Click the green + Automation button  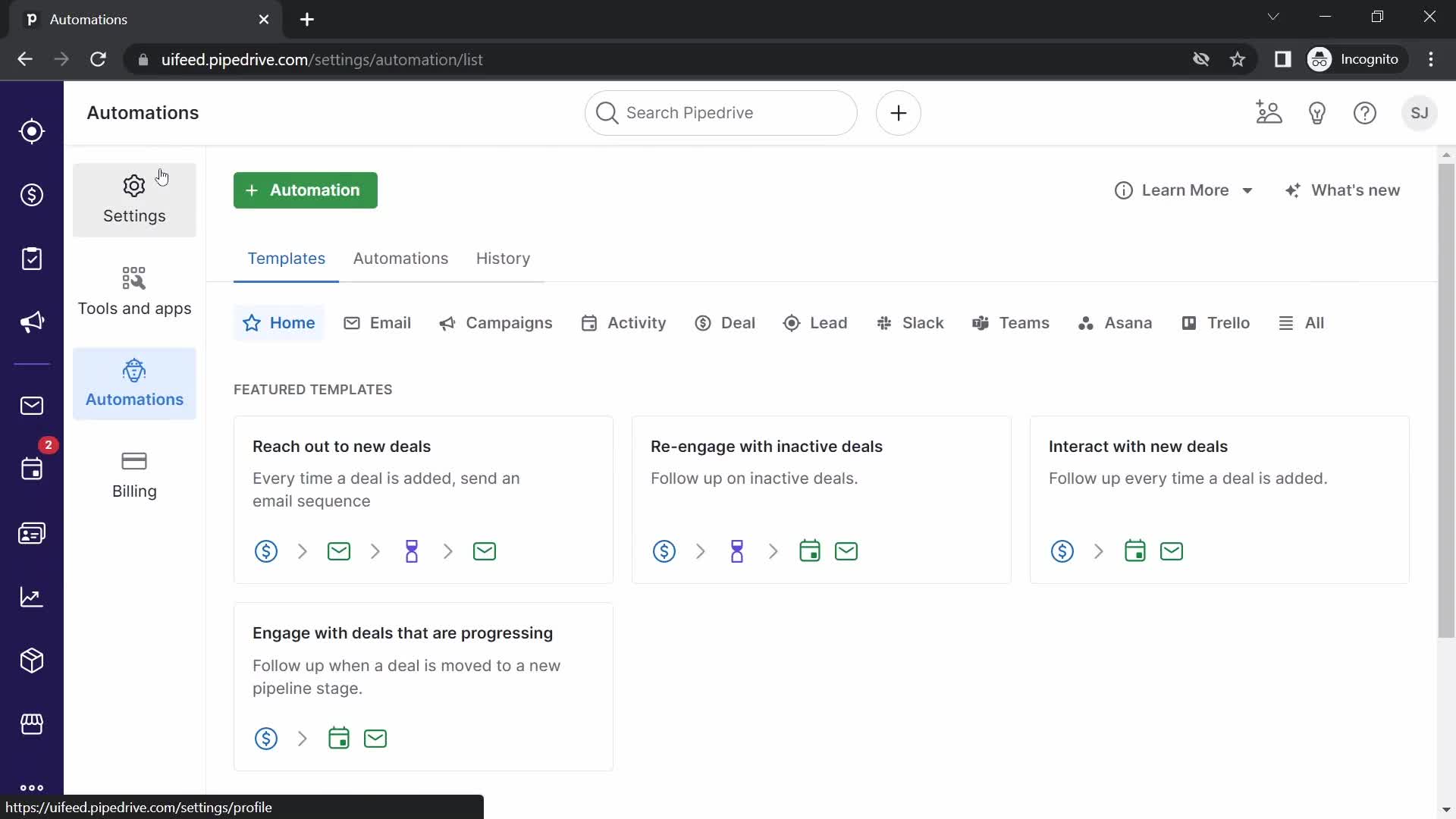(305, 190)
